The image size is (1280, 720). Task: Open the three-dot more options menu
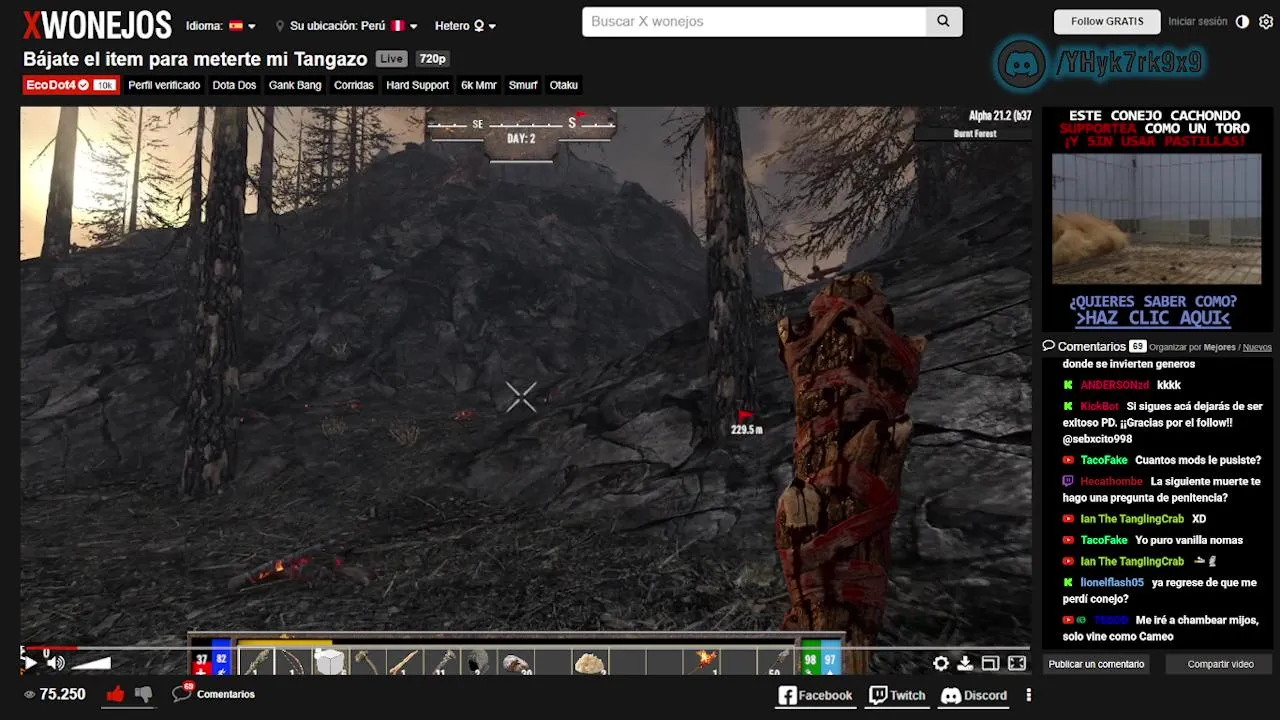1028,695
